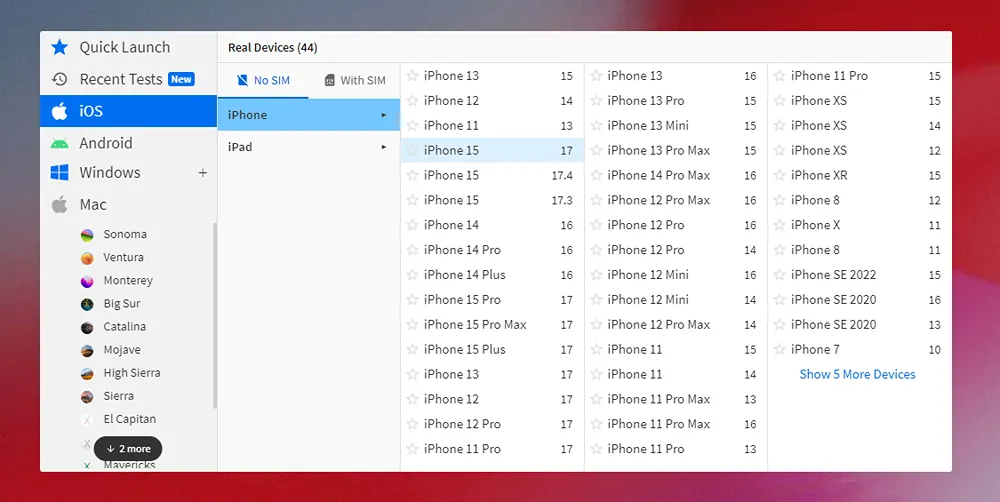This screenshot has width=1000, height=502.
Task: Choose El Capitan from the Mac list
Action: [x=129, y=419]
